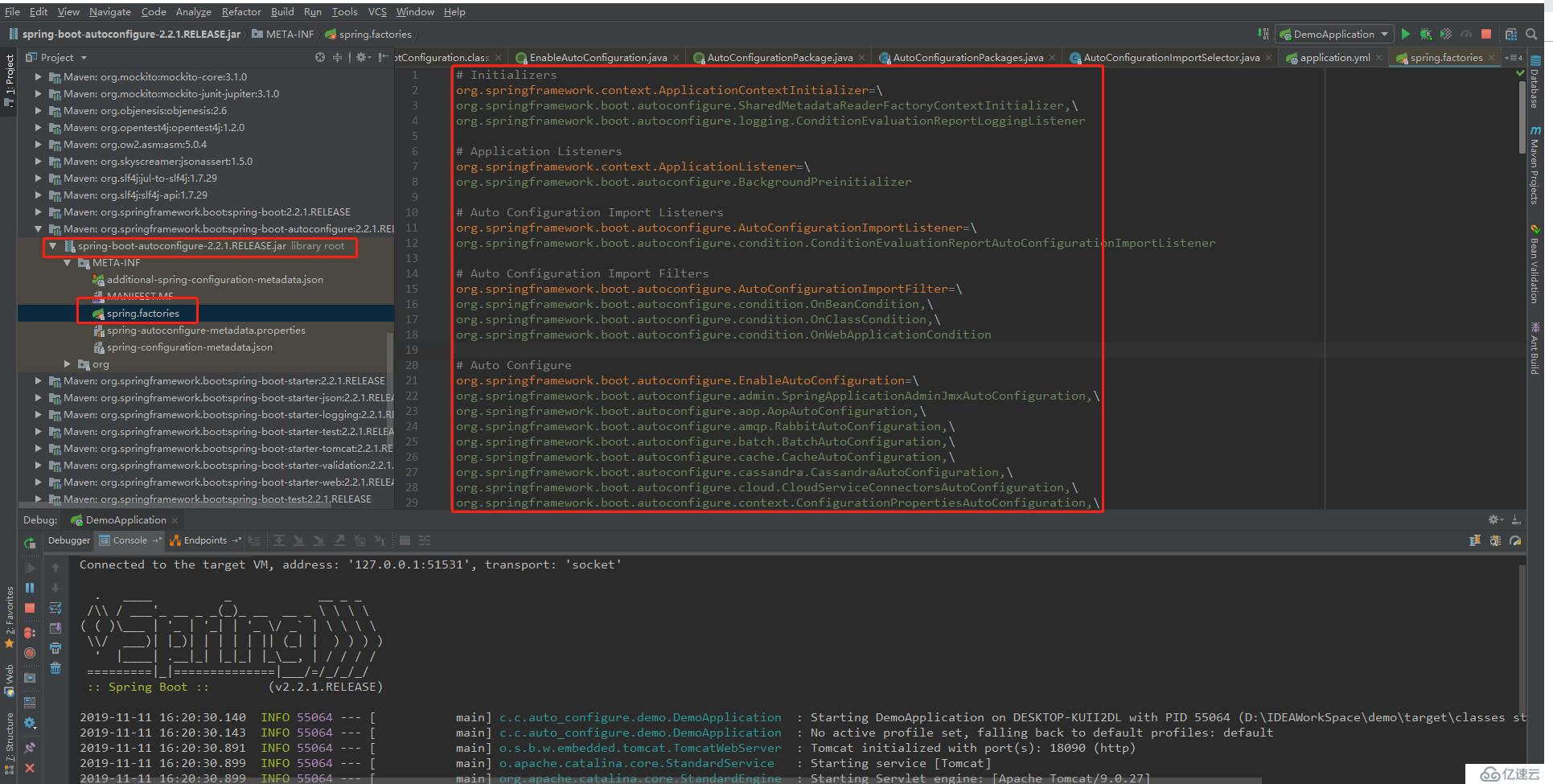
Task: Select additional-spring-configuration-metadata.json file
Action: click(215, 280)
